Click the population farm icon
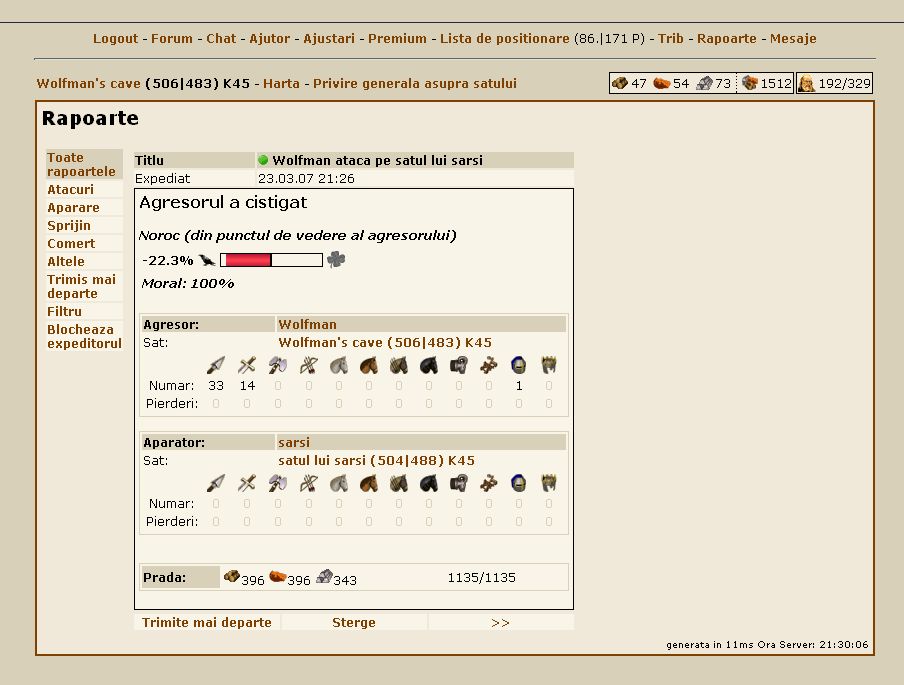The width and height of the screenshot is (904, 685). click(806, 84)
